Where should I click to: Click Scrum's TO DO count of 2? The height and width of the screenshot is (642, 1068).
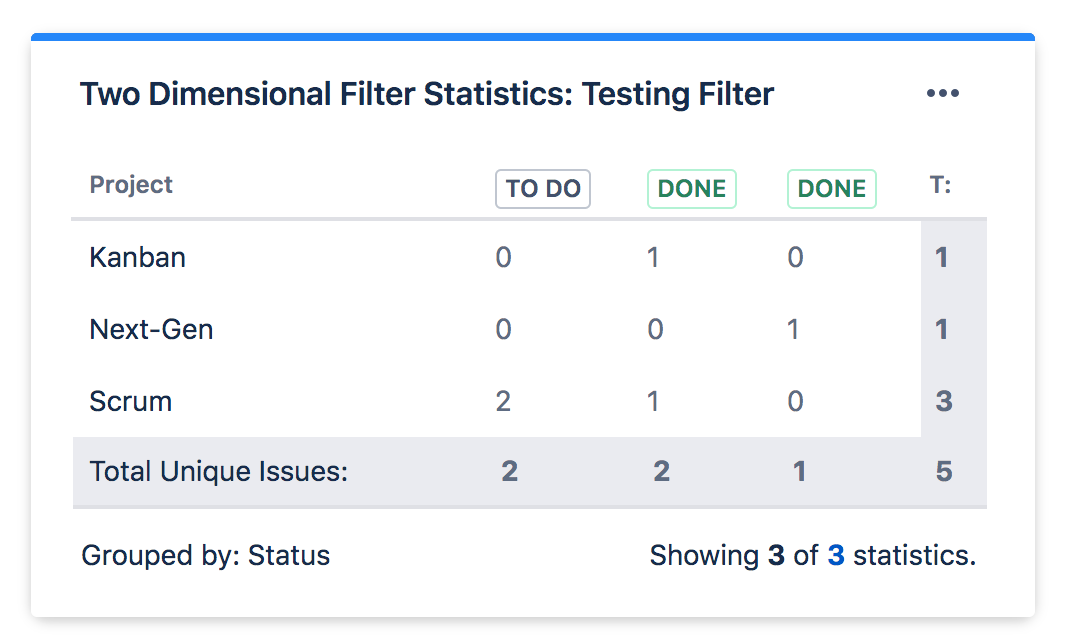click(x=503, y=401)
